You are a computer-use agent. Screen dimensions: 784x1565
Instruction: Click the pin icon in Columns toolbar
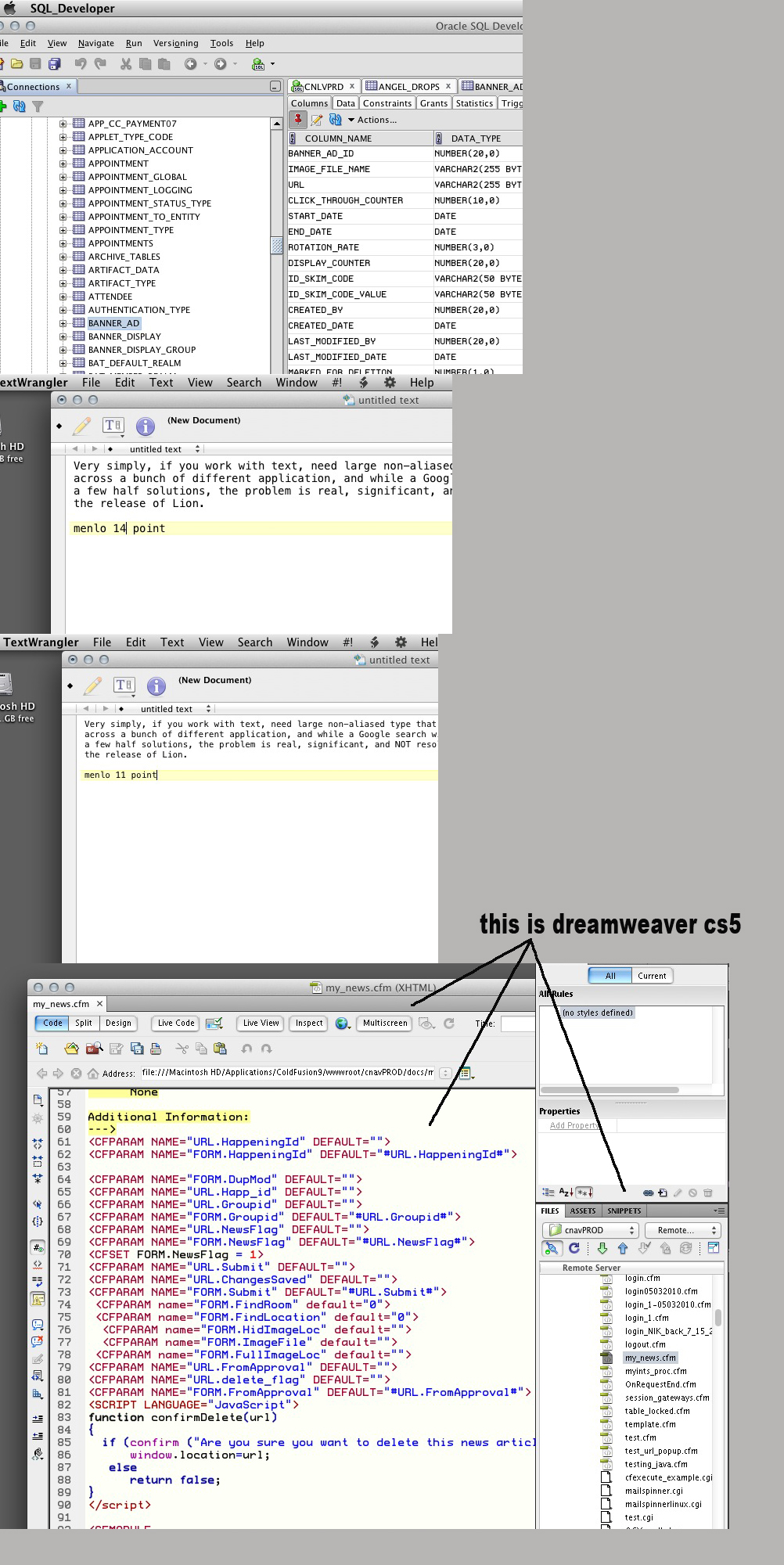[x=298, y=120]
